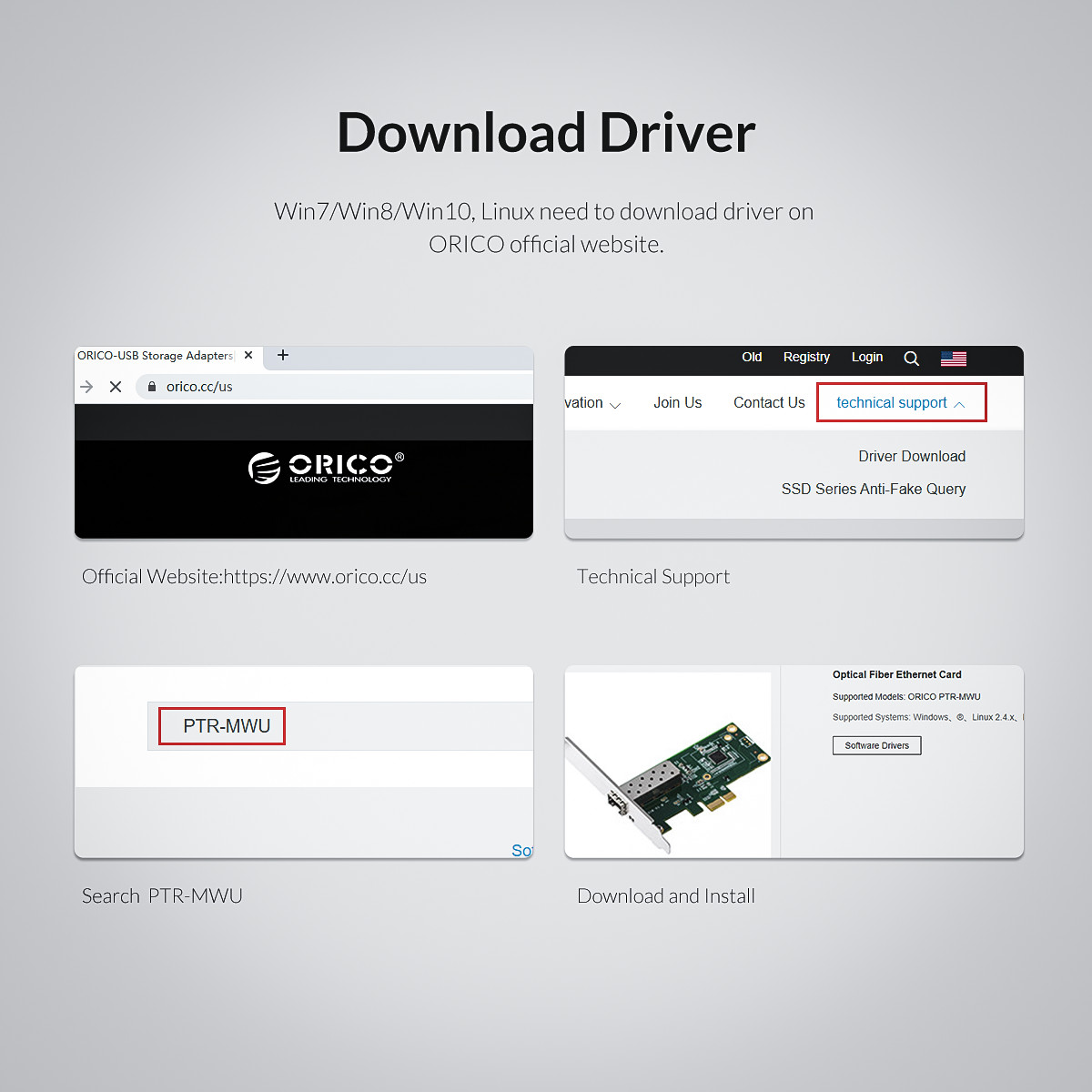Click the Optical Fiber Ethernet Card title

(896, 674)
